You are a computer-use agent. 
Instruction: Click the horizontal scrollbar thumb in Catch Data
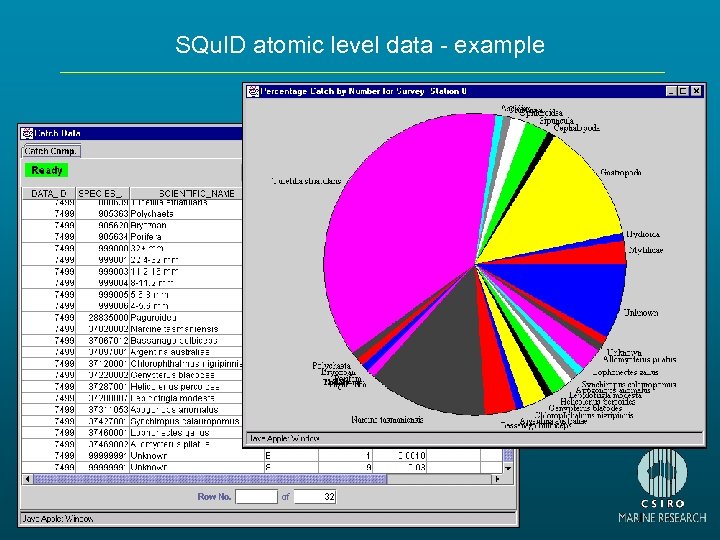[x=210, y=479]
